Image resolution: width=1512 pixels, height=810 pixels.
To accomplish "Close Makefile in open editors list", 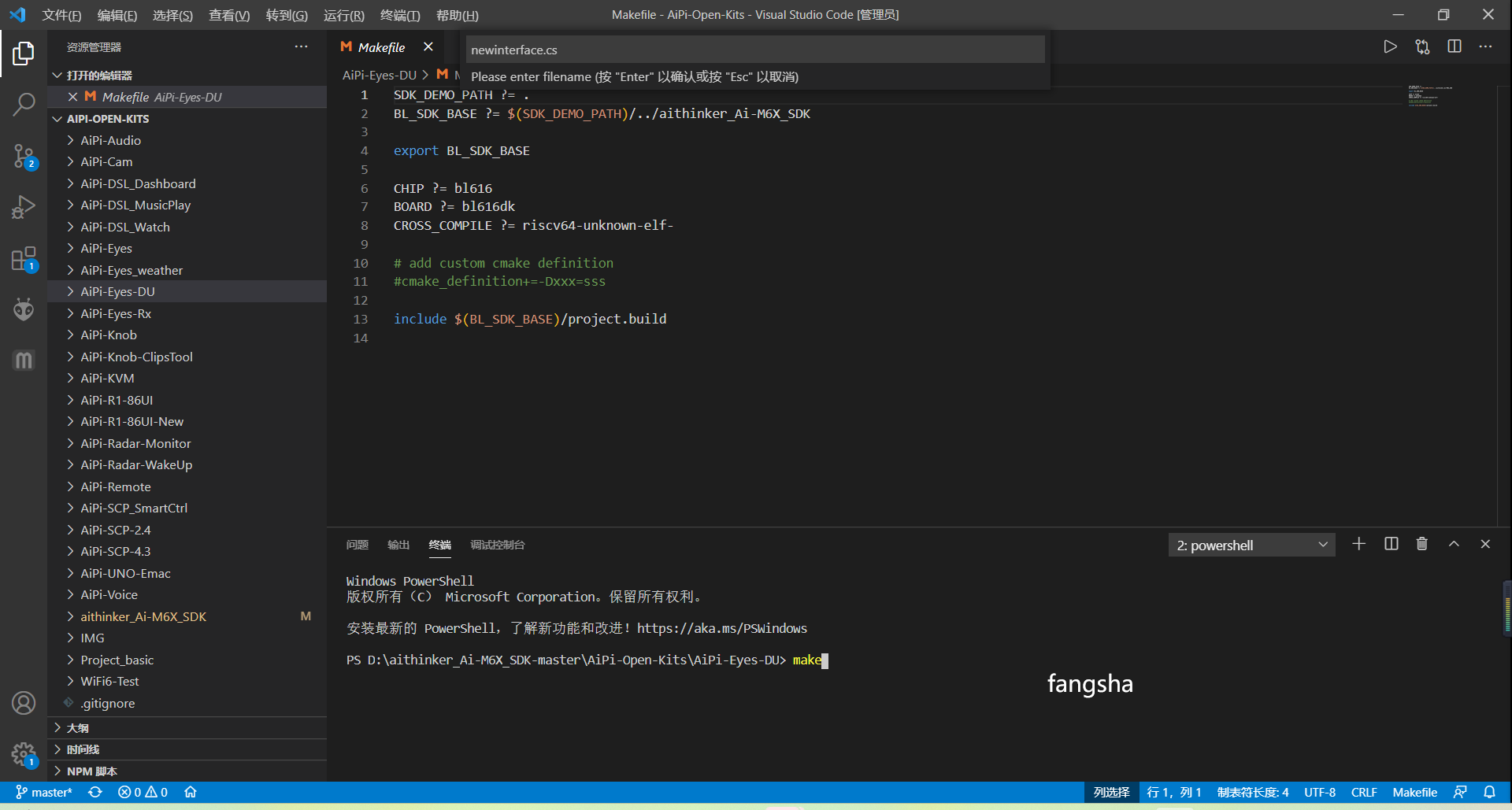I will [72, 97].
